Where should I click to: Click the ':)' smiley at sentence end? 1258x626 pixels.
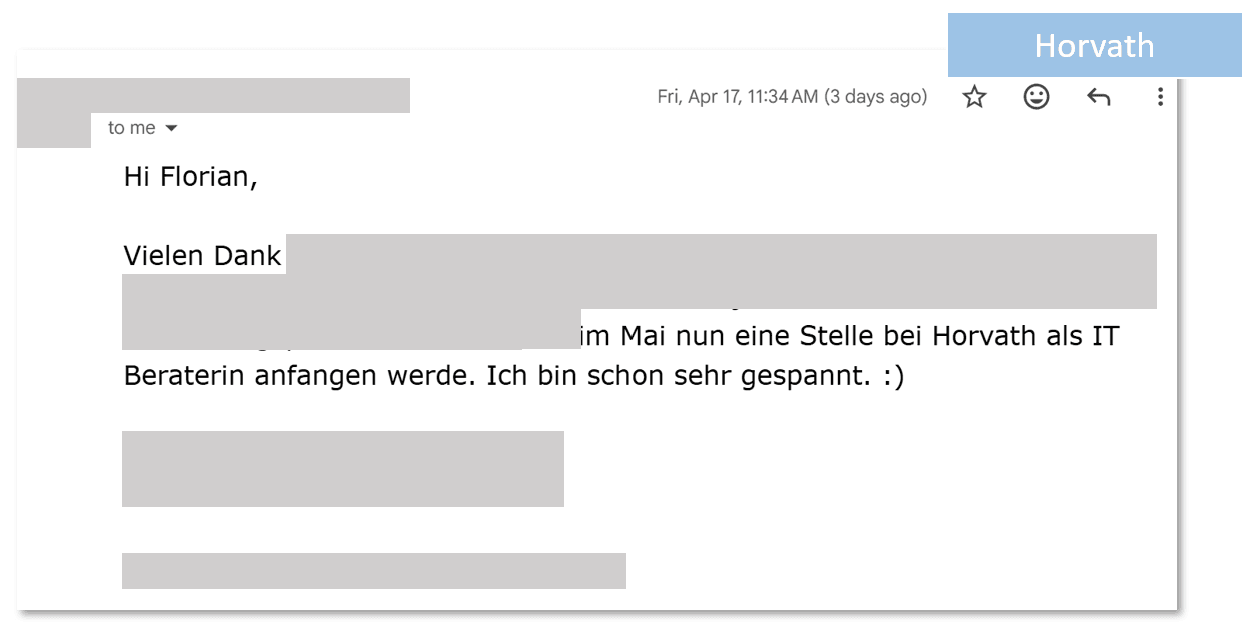[x=893, y=377]
